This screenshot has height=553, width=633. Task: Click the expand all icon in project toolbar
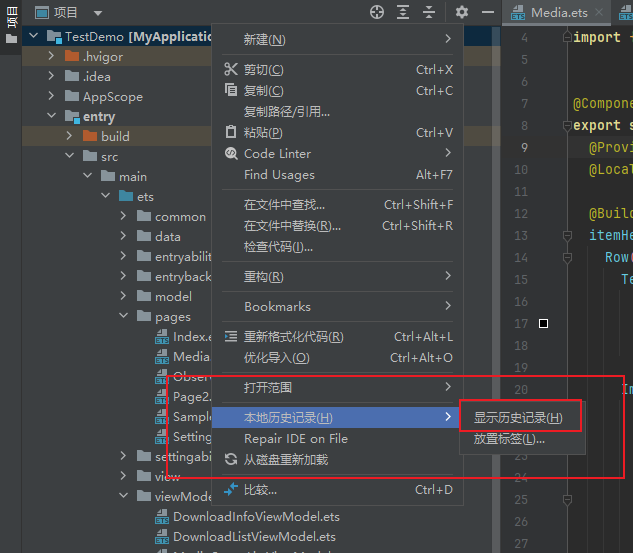403,12
